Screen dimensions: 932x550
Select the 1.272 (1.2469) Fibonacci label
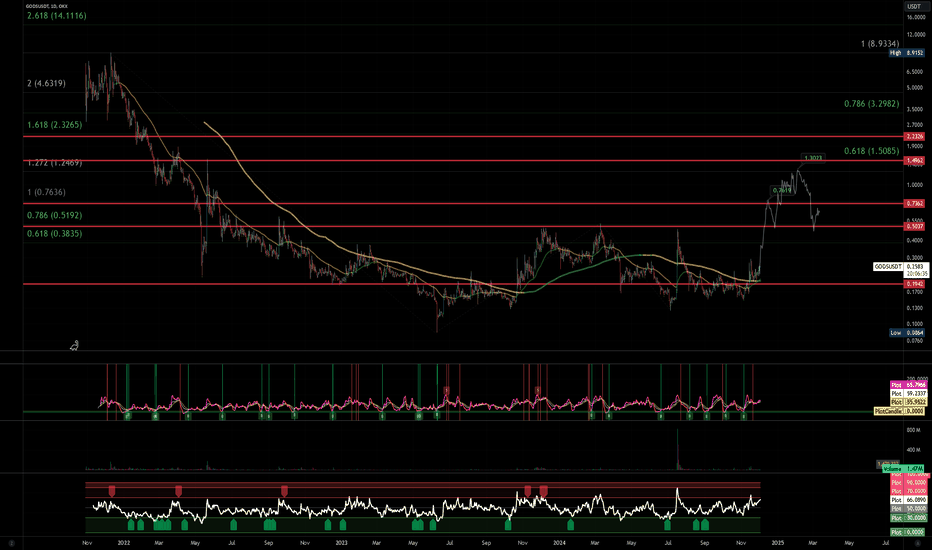point(55,162)
